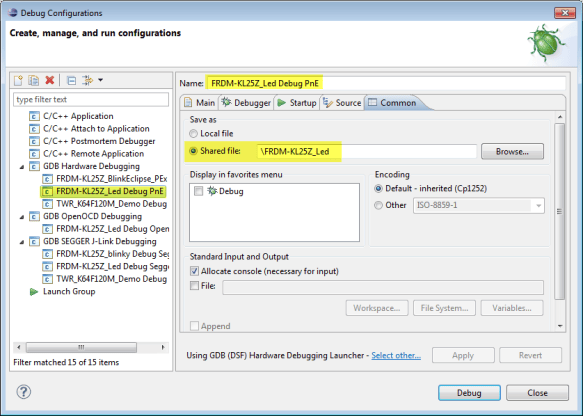
Task: Switch to the Main tab
Action: (200, 103)
